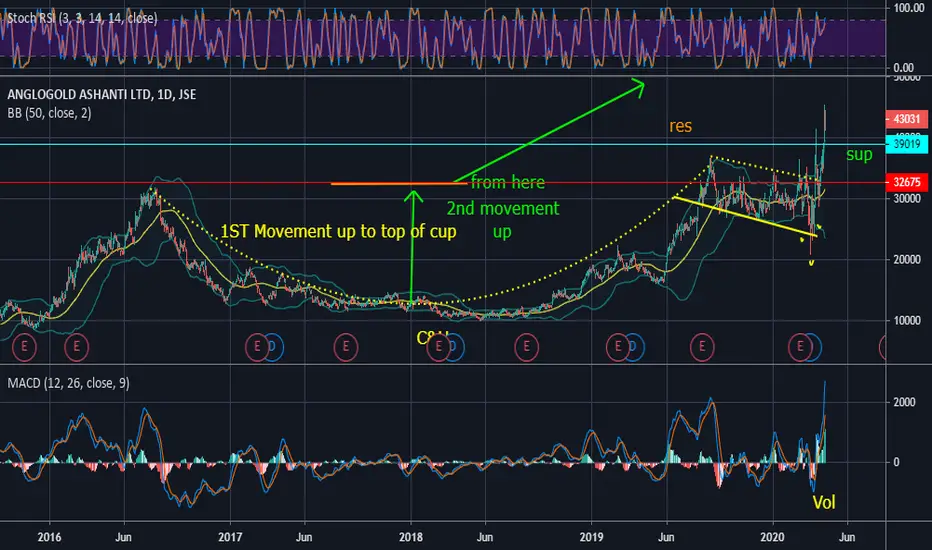Click the 30000 price axis value
932x550 pixels.
pyautogui.click(x=906, y=199)
